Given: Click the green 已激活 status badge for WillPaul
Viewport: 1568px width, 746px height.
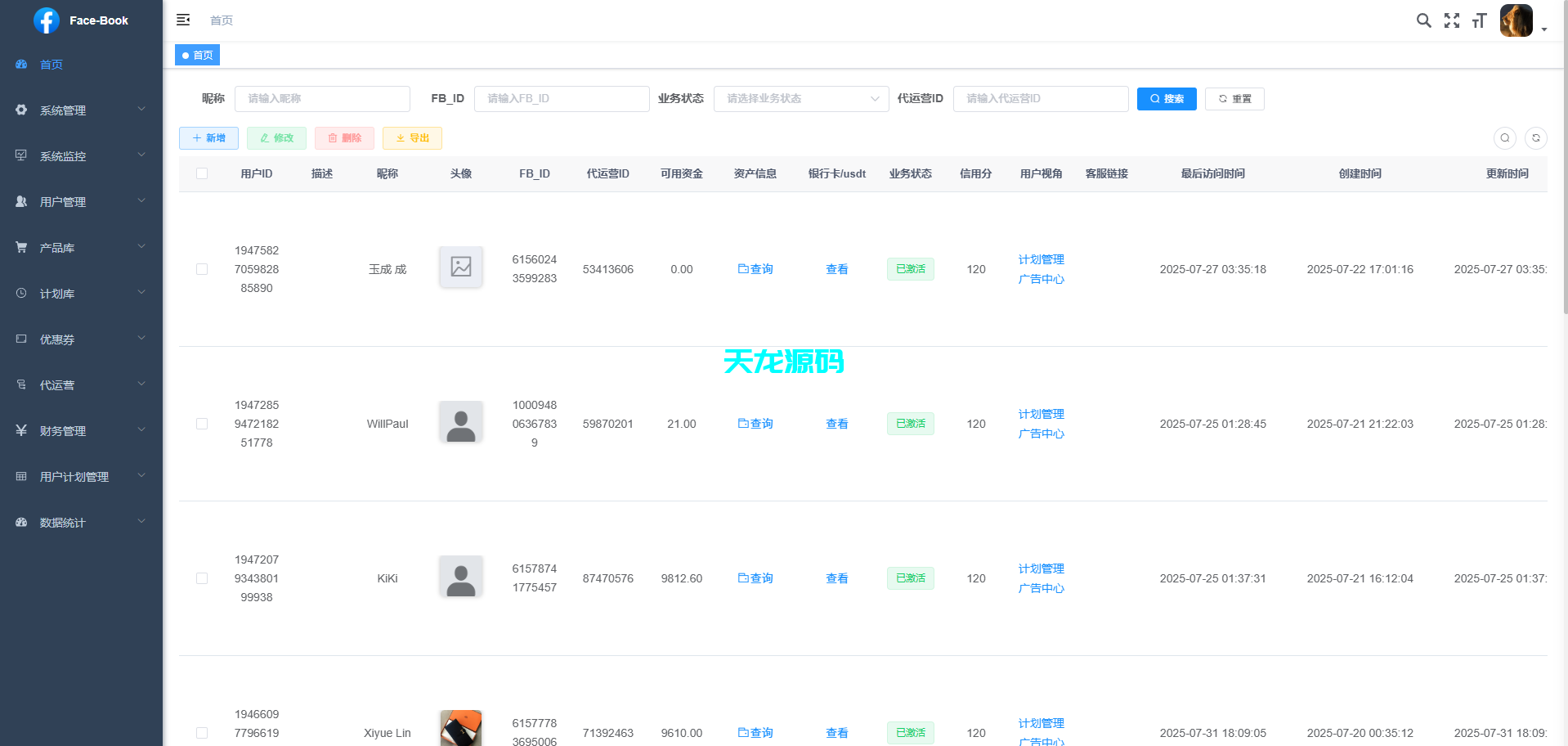Looking at the screenshot, I should point(910,424).
